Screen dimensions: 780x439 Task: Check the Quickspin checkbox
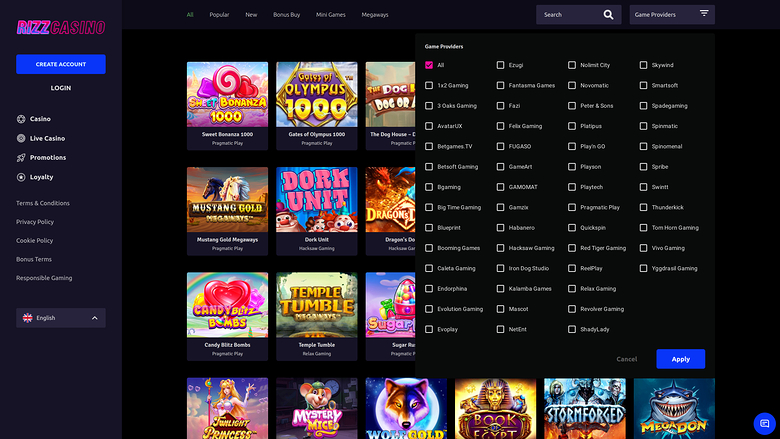pos(572,228)
